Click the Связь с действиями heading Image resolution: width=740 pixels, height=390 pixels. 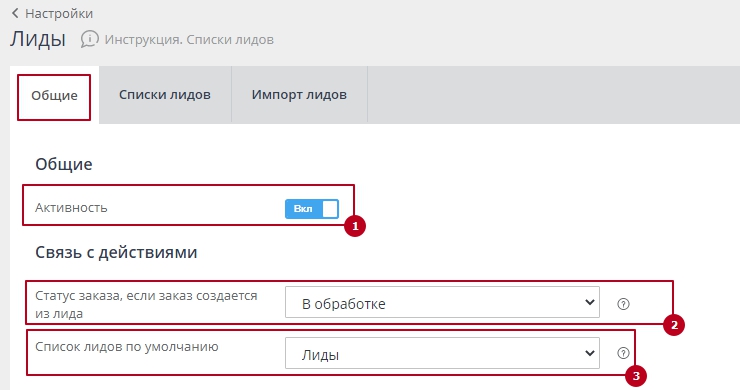[116, 252]
